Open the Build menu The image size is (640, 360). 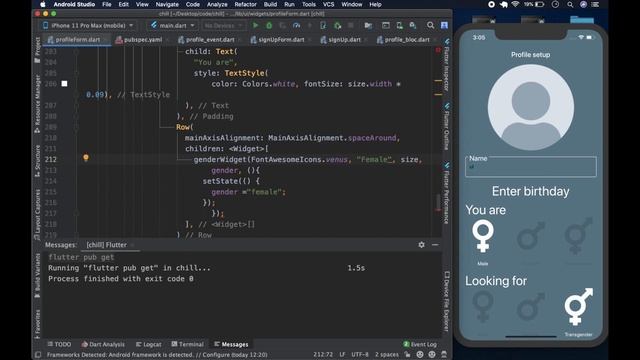(x=270, y=4)
